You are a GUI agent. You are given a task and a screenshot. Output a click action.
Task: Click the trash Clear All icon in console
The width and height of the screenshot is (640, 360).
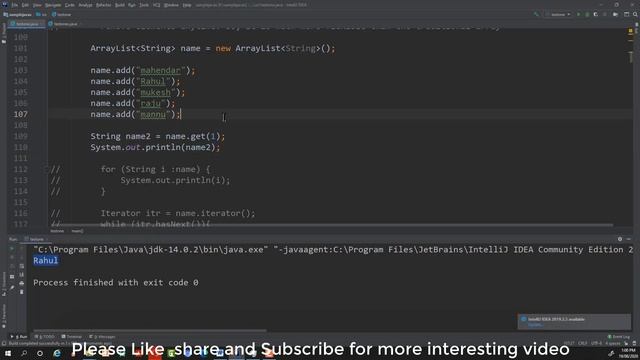[x=22, y=292]
